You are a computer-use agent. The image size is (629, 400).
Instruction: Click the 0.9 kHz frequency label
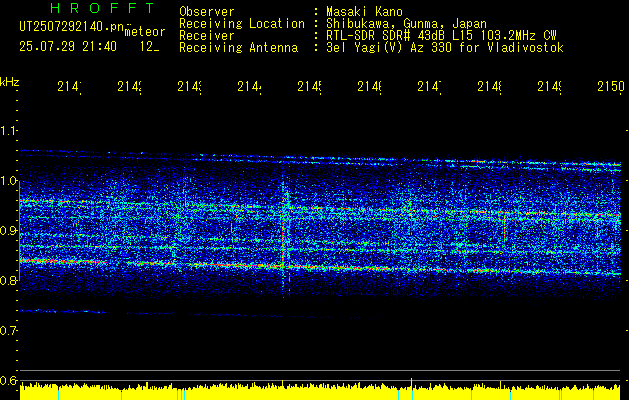point(8,231)
